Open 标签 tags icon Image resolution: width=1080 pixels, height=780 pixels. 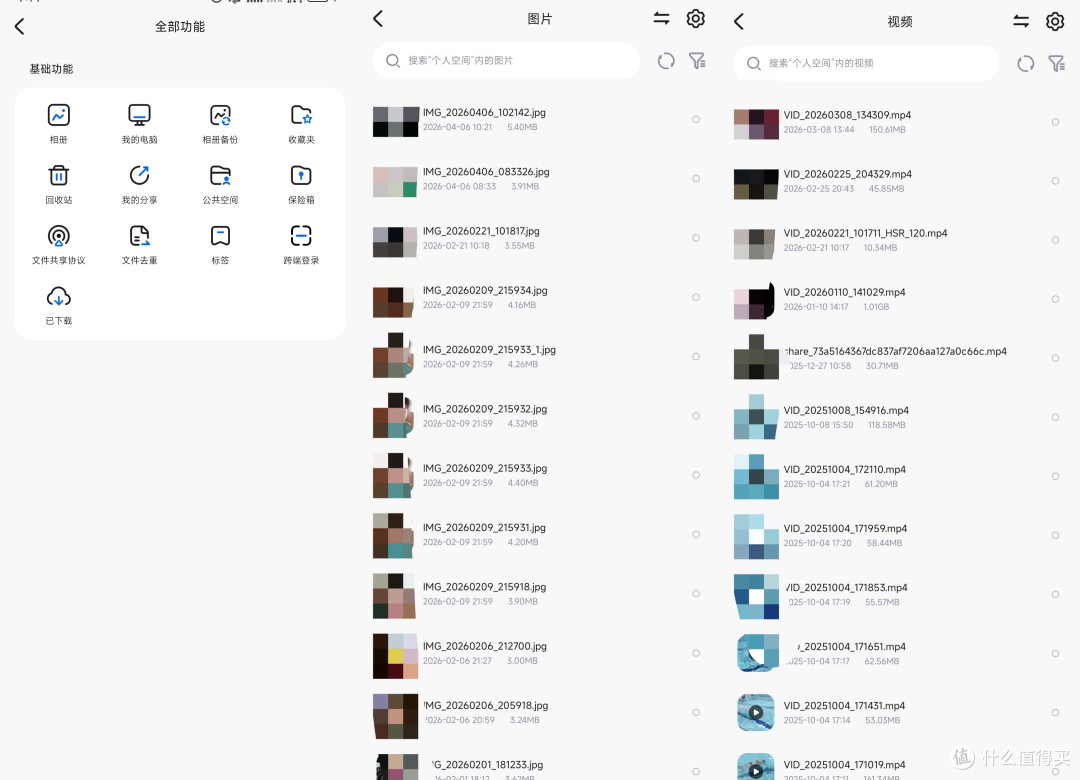220,236
